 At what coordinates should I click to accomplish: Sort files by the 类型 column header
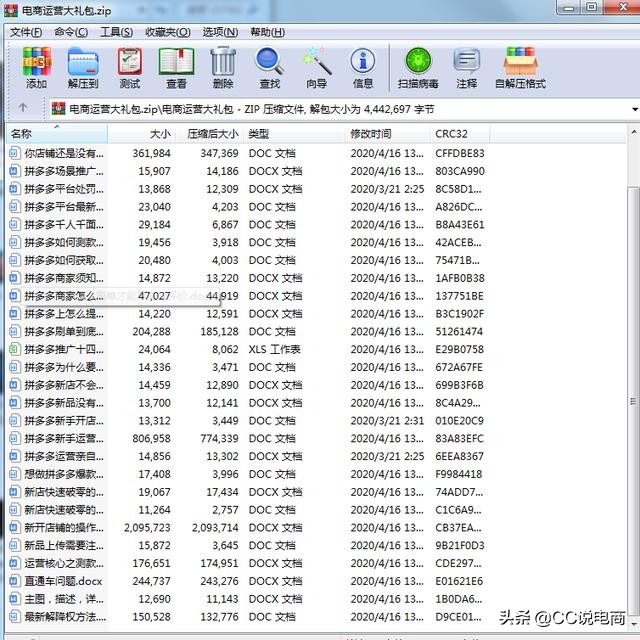294,133
